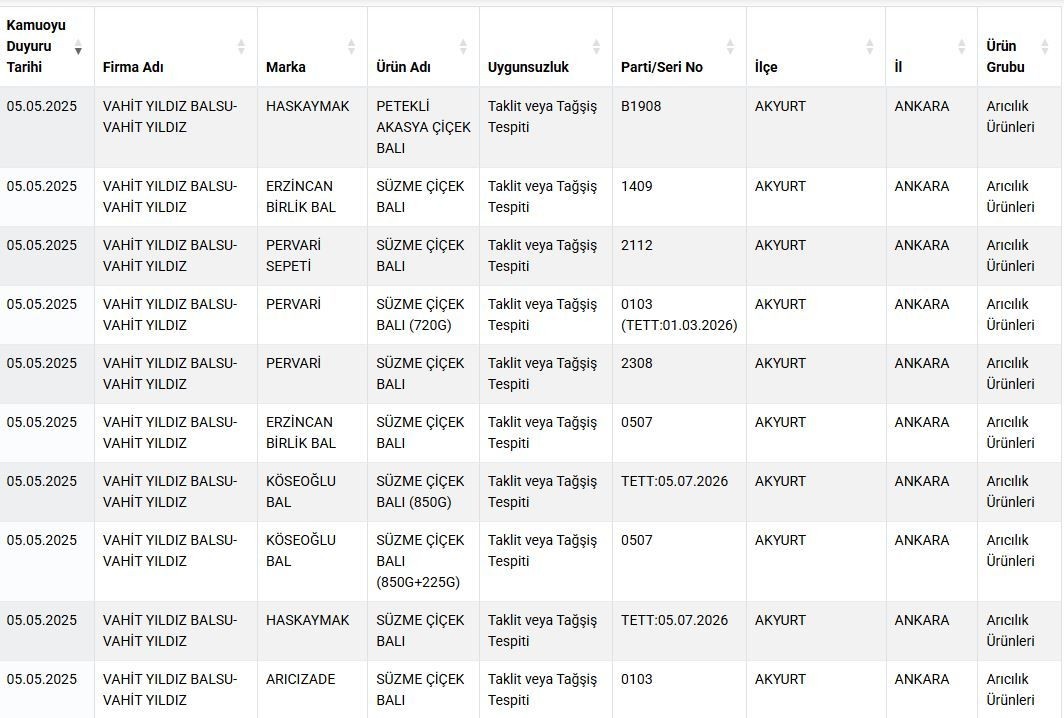Select the Uygunsuzluk column header text
The image size is (1064, 718).
528,67
